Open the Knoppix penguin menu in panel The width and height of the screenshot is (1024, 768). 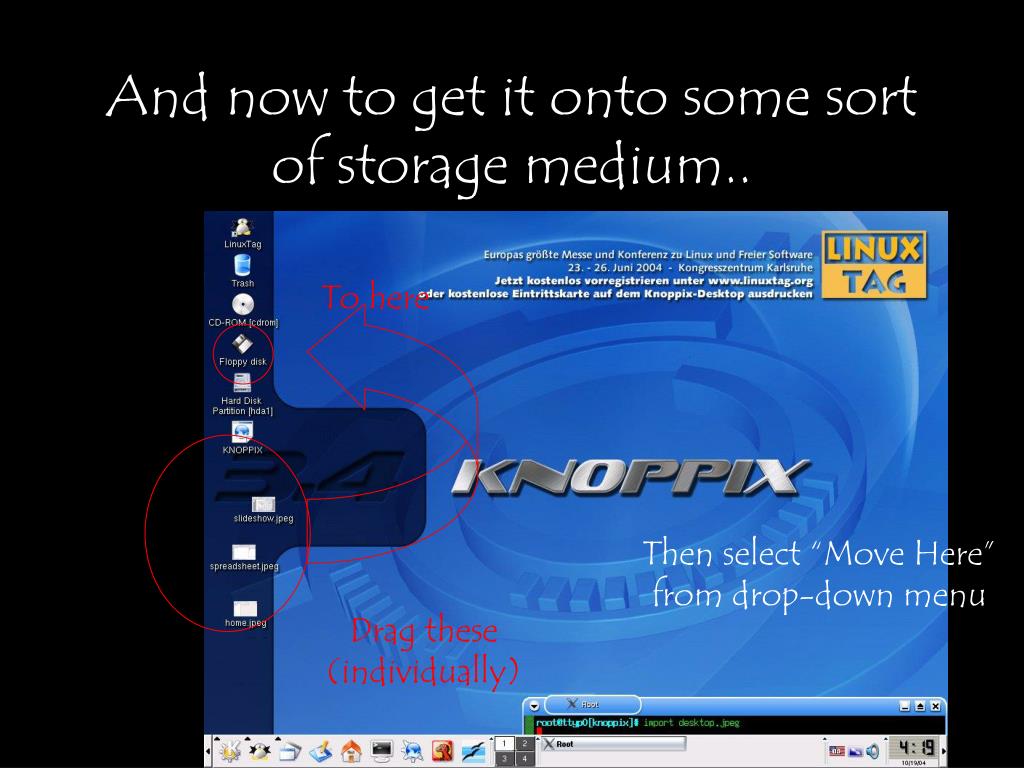(261, 752)
